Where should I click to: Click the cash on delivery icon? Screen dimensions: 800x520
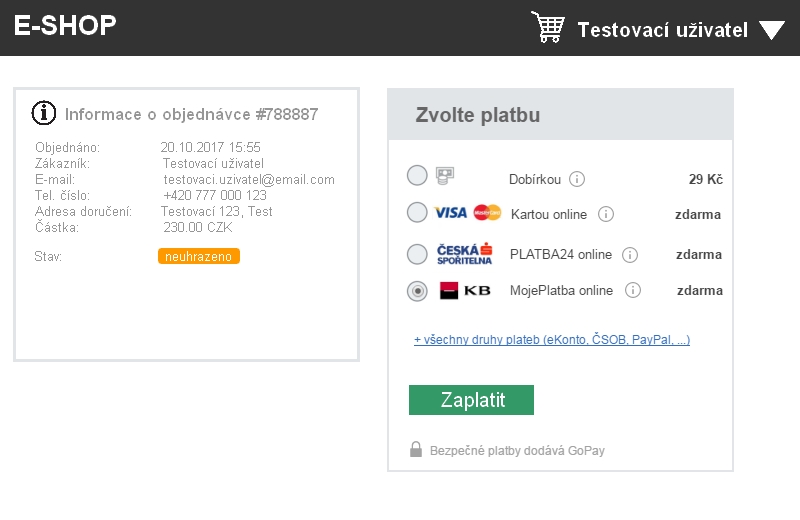(x=445, y=176)
